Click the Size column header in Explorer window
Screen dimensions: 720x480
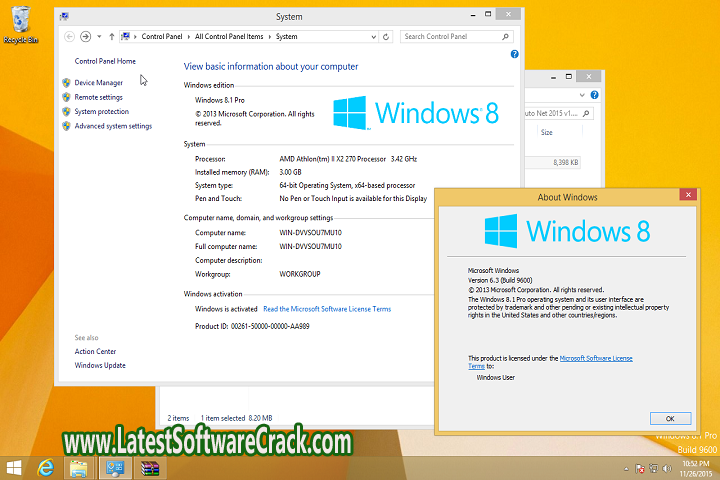point(546,132)
